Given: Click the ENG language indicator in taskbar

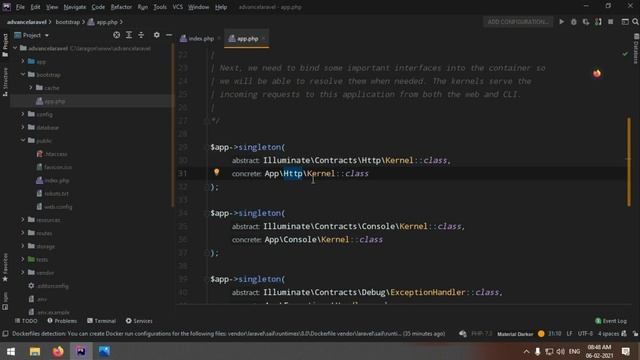Looking at the screenshot, I should click(574, 351).
